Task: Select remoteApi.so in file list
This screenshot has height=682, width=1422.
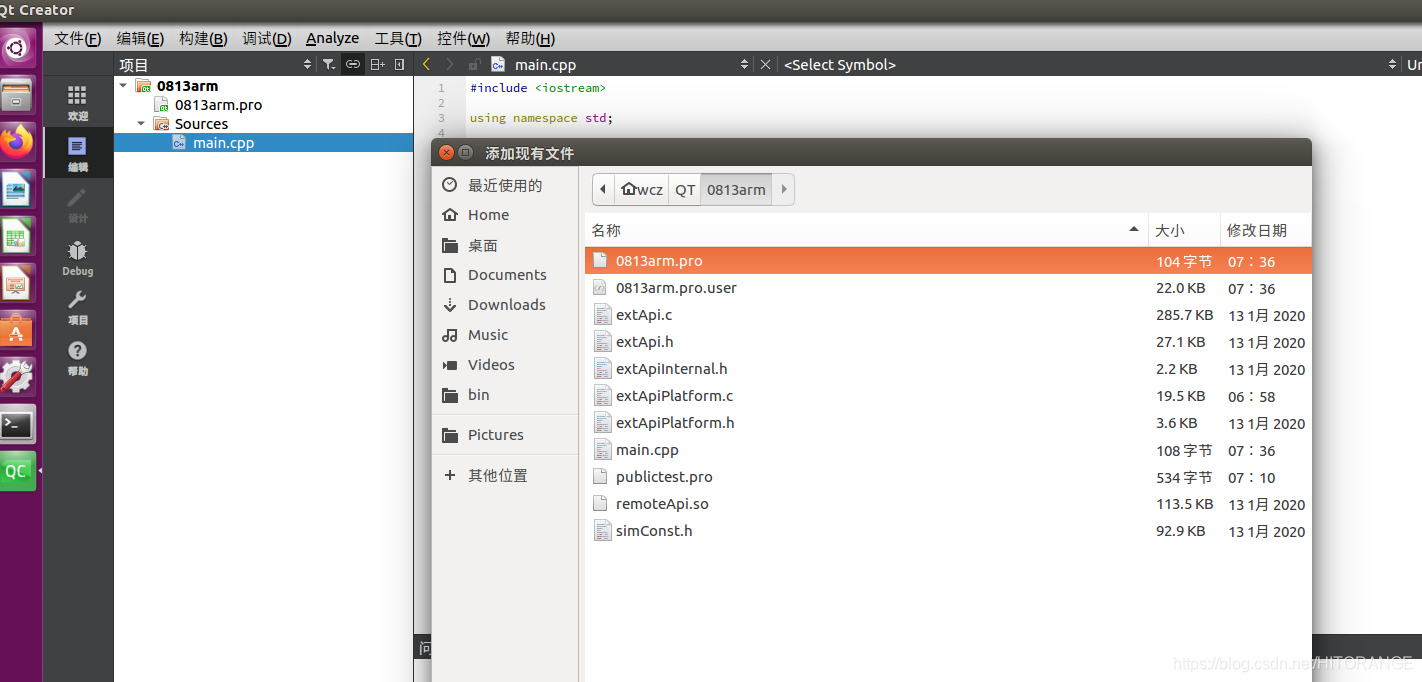Action: (x=948, y=504)
